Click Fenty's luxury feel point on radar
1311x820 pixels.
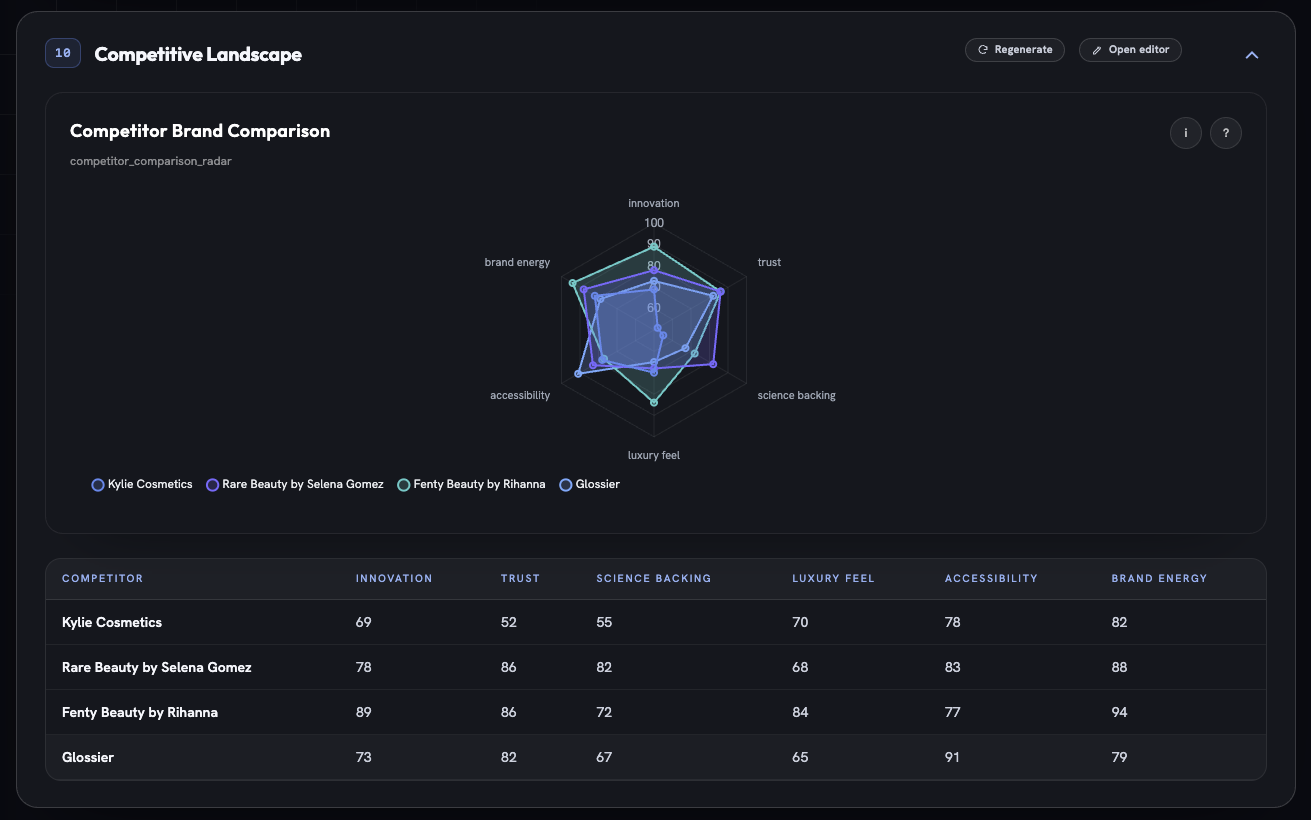click(654, 403)
